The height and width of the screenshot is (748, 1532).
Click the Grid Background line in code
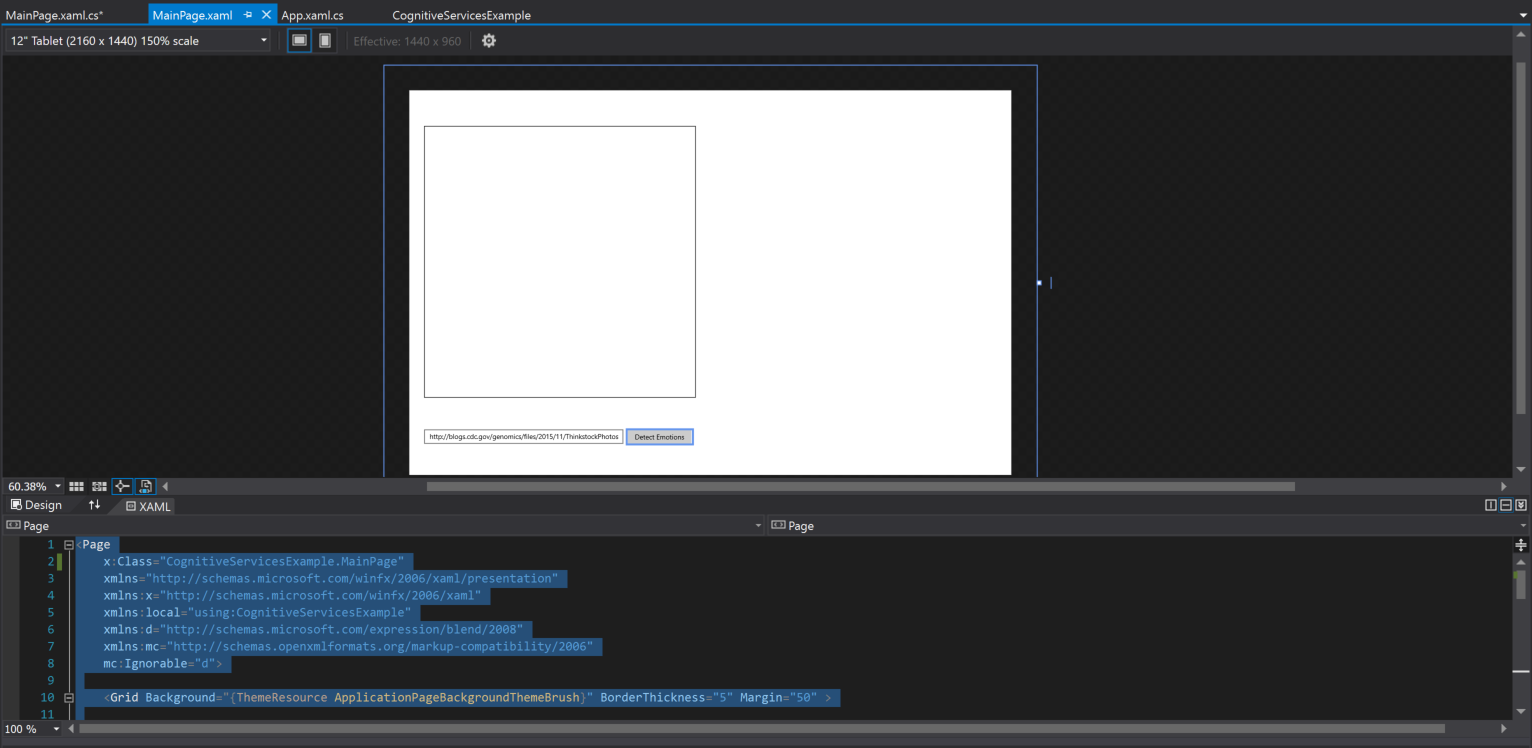(x=467, y=698)
